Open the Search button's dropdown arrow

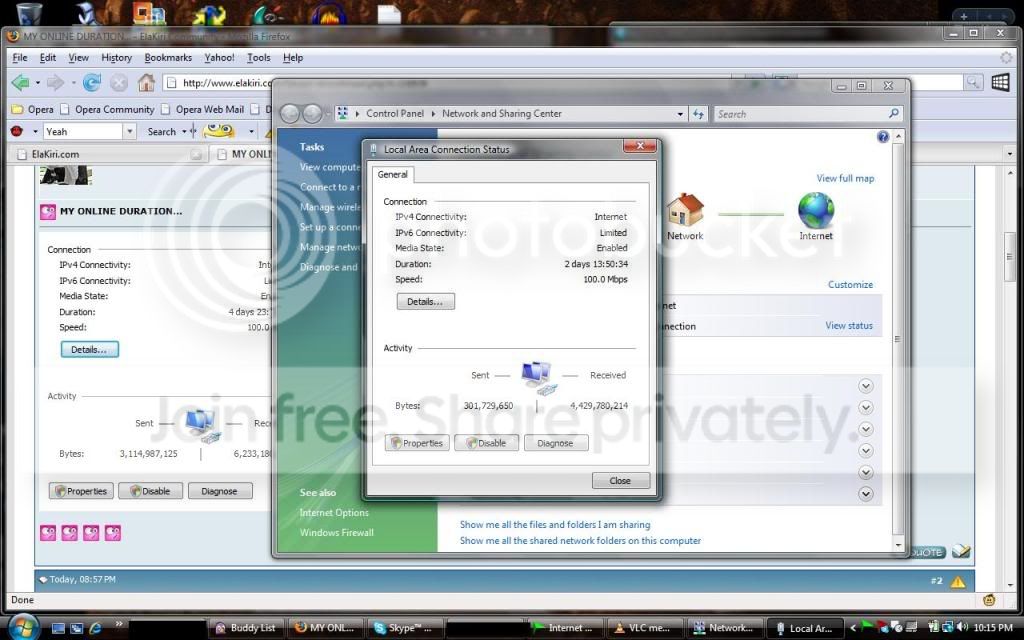click(x=184, y=131)
